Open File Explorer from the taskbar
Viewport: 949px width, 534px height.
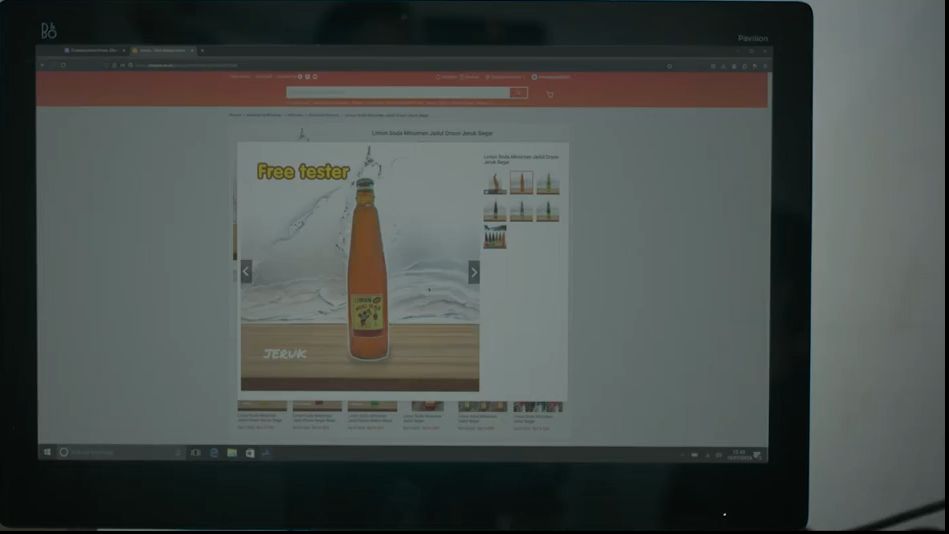232,453
